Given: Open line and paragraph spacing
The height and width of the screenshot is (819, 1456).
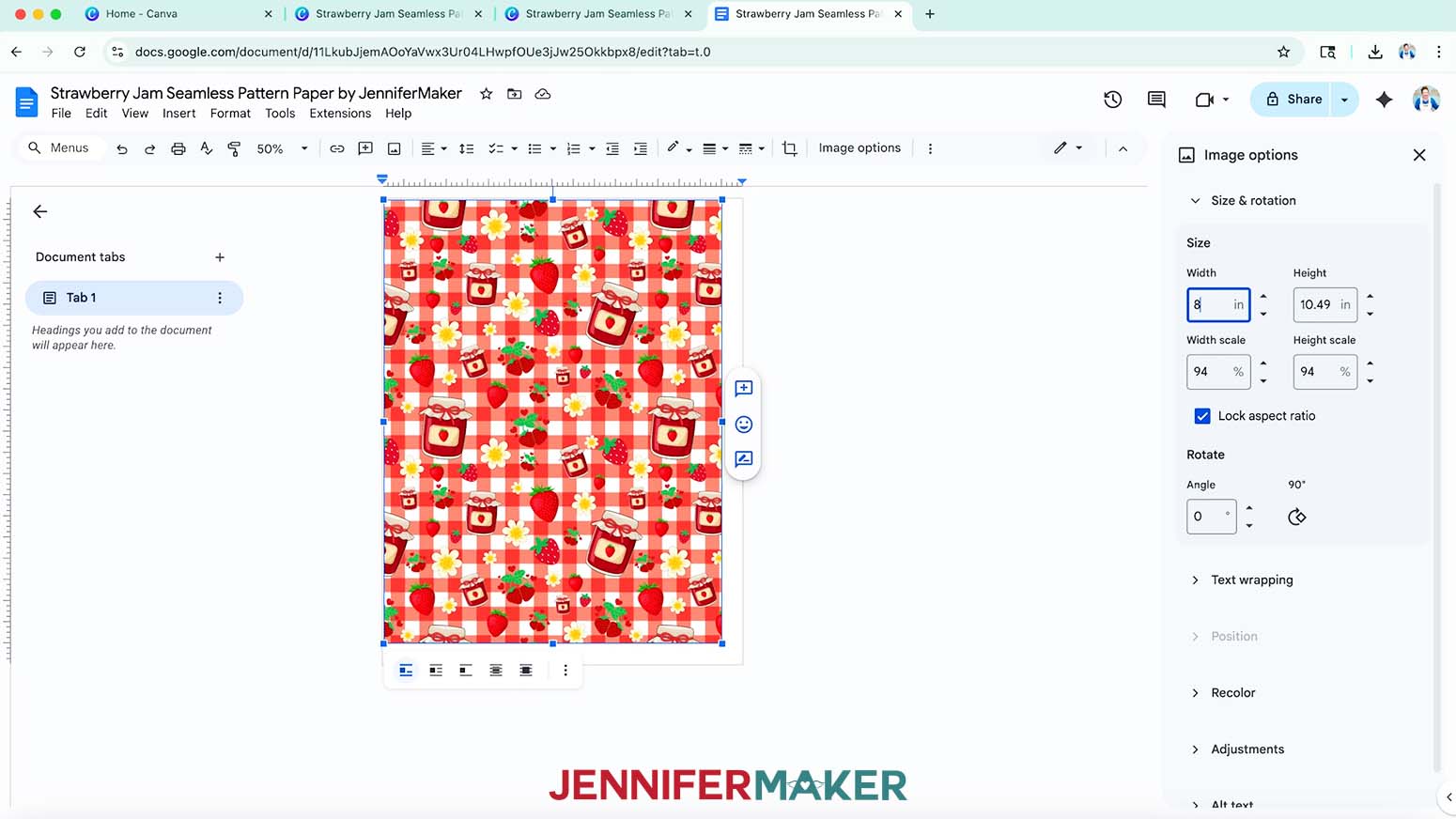Looking at the screenshot, I should tap(466, 148).
